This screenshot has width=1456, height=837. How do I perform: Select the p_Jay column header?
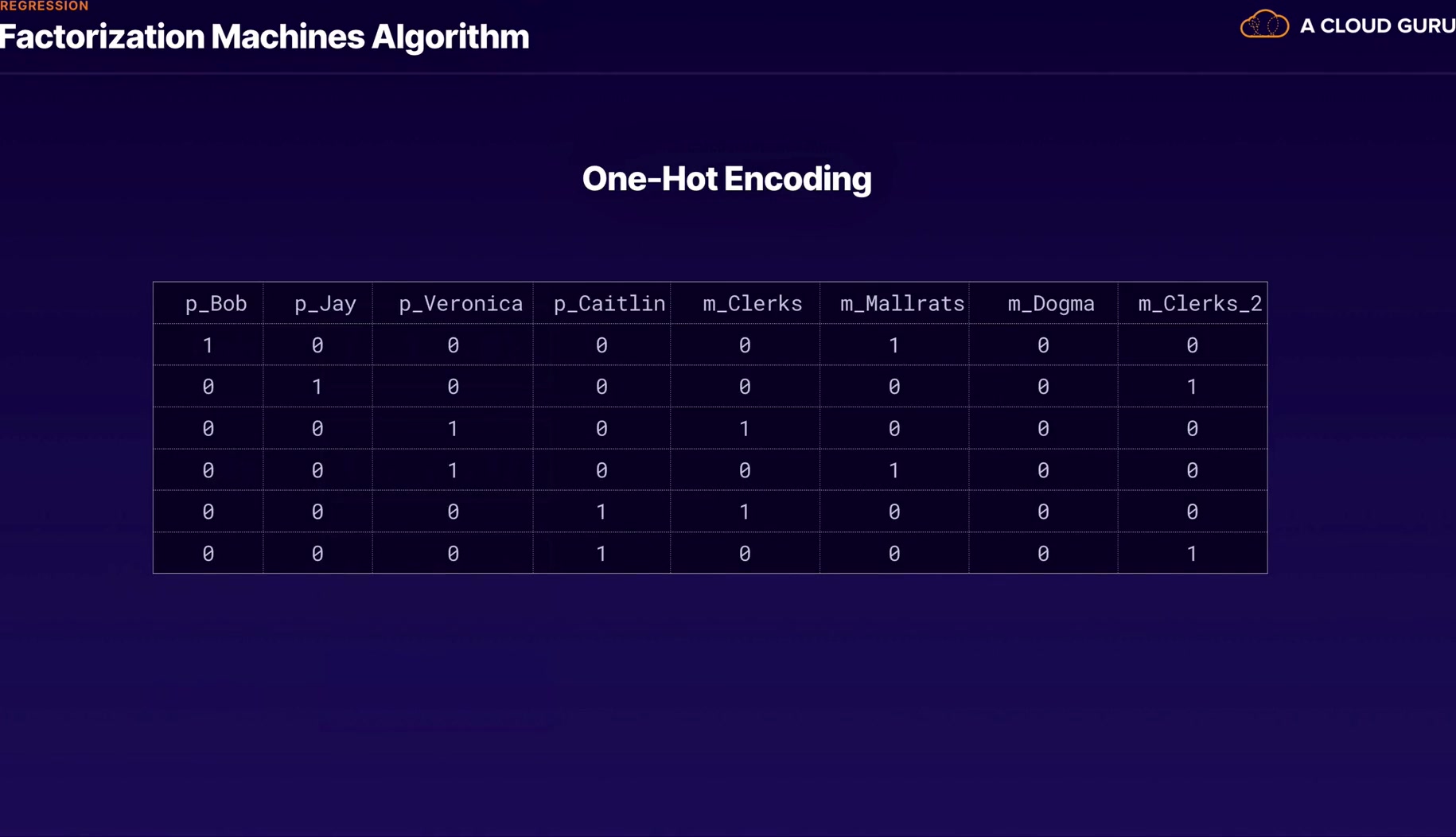[325, 304]
